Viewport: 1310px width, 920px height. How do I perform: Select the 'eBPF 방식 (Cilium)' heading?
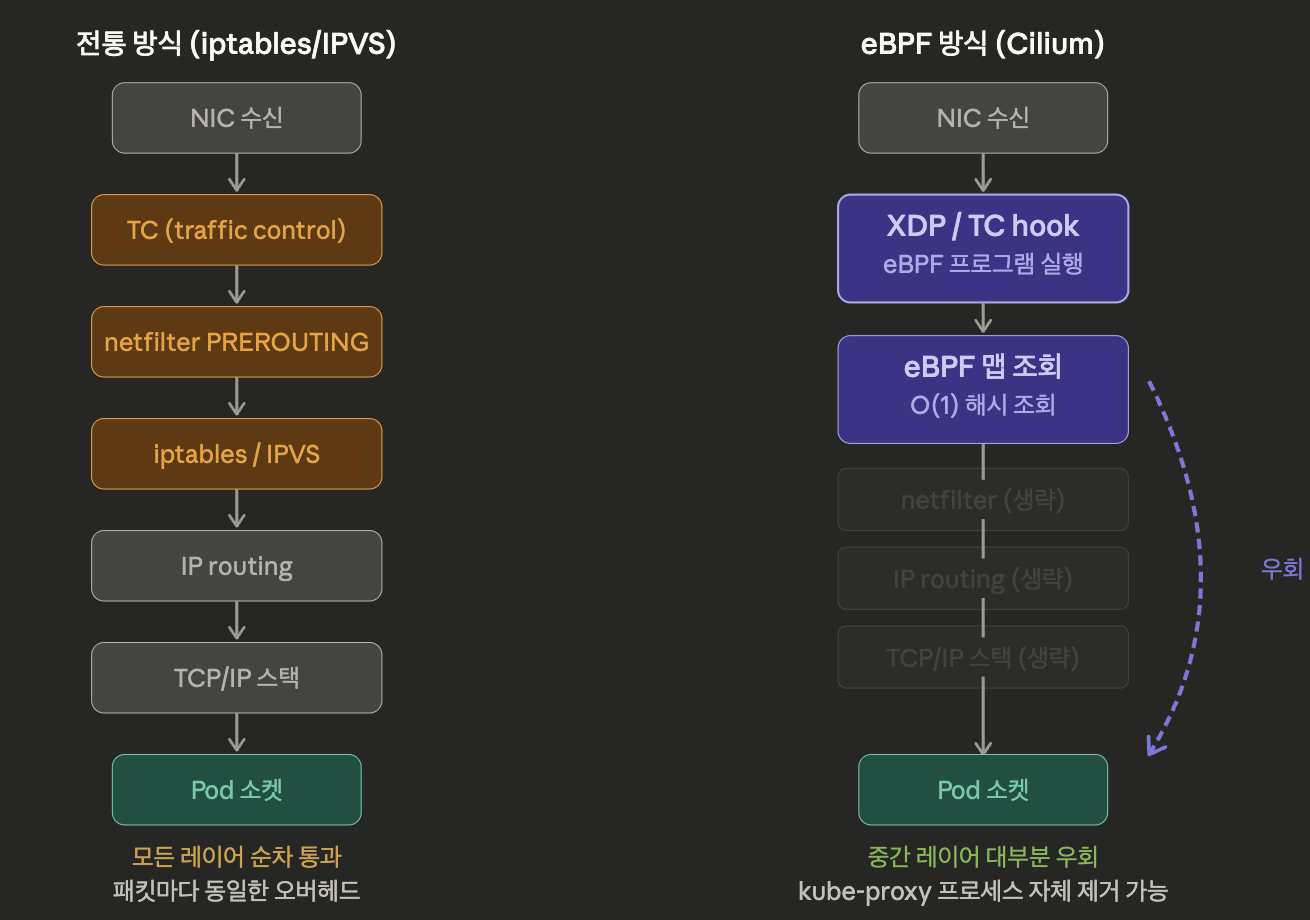tap(982, 44)
